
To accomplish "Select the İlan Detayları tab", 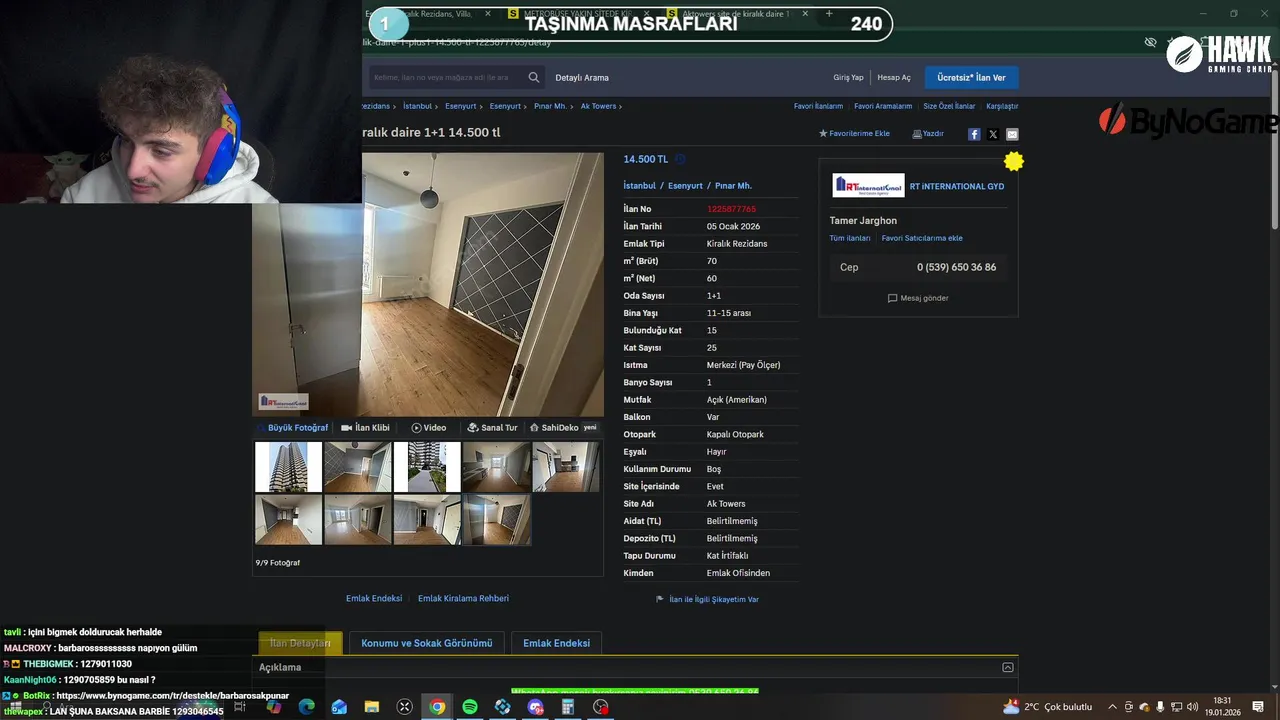I will (x=300, y=643).
